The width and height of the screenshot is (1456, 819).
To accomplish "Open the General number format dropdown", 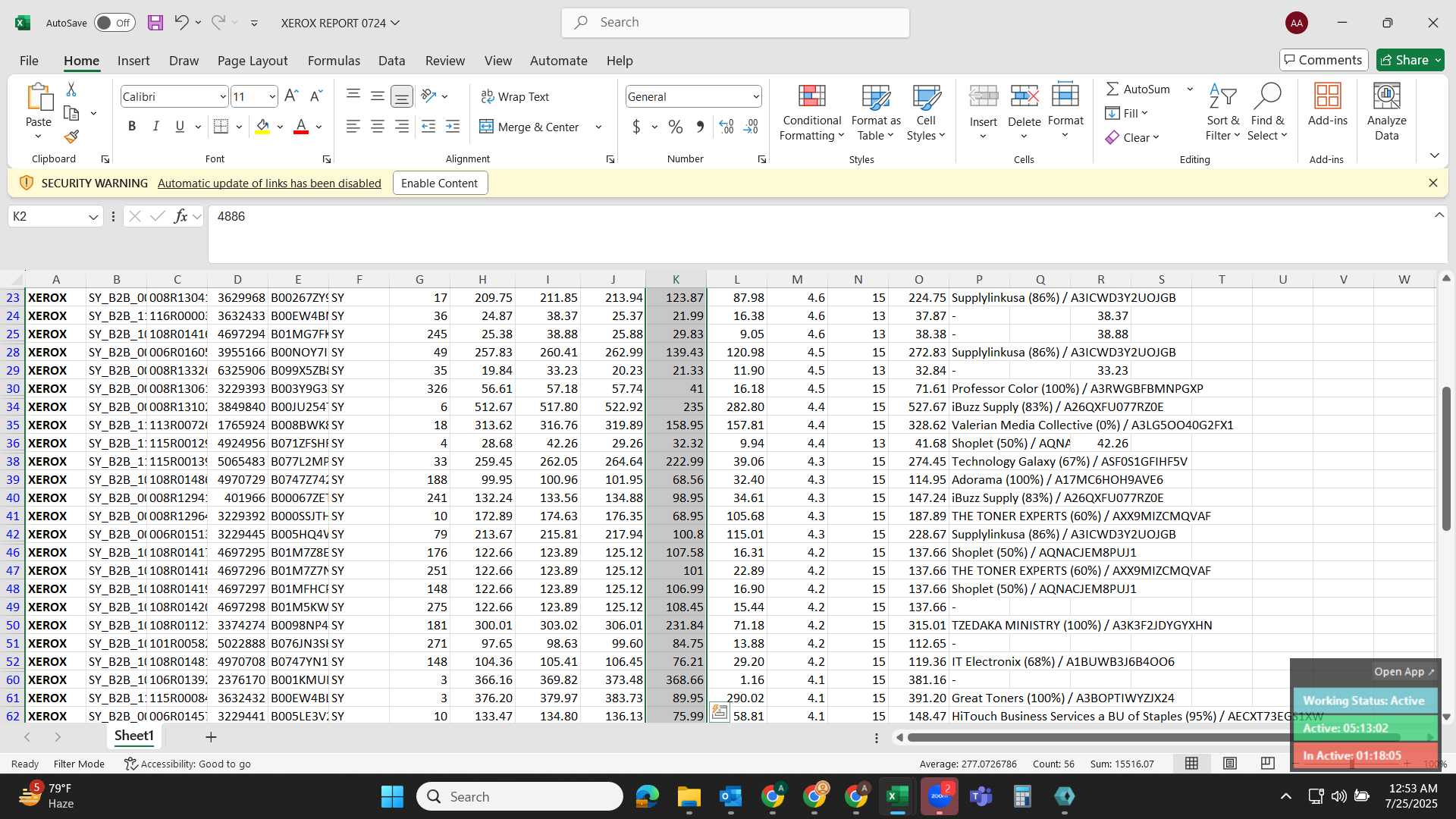I will pyautogui.click(x=756, y=96).
